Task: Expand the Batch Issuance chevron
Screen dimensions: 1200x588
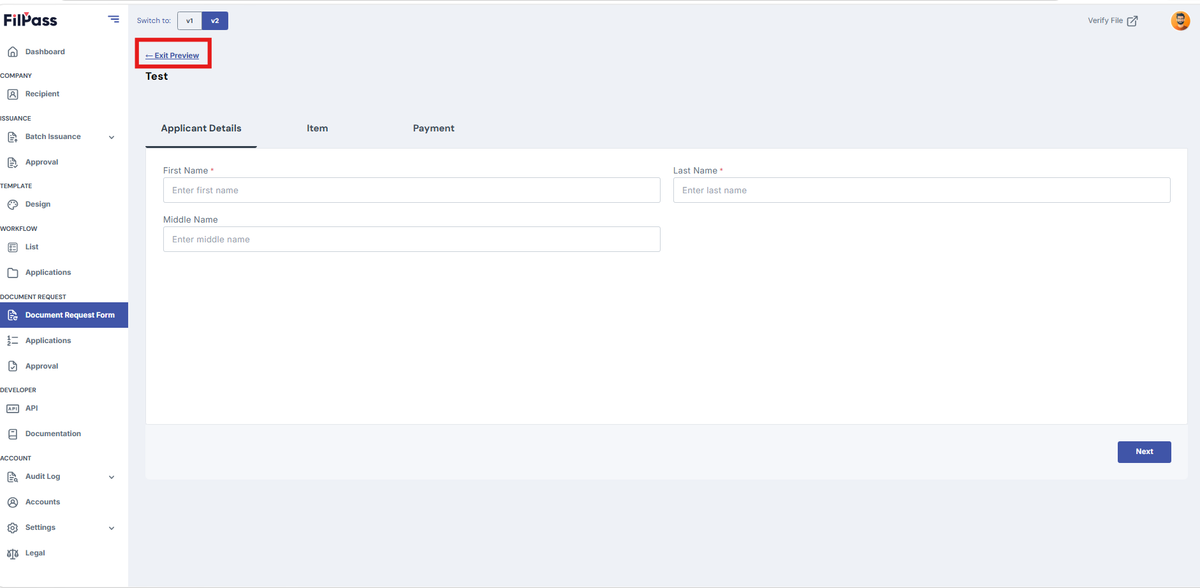Action: (x=111, y=137)
